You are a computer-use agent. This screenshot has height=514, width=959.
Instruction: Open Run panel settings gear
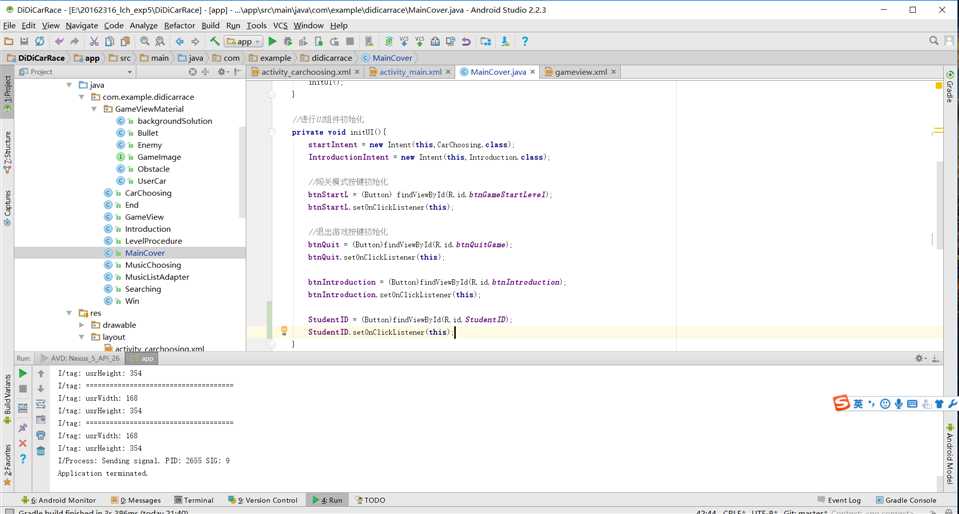(920, 358)
